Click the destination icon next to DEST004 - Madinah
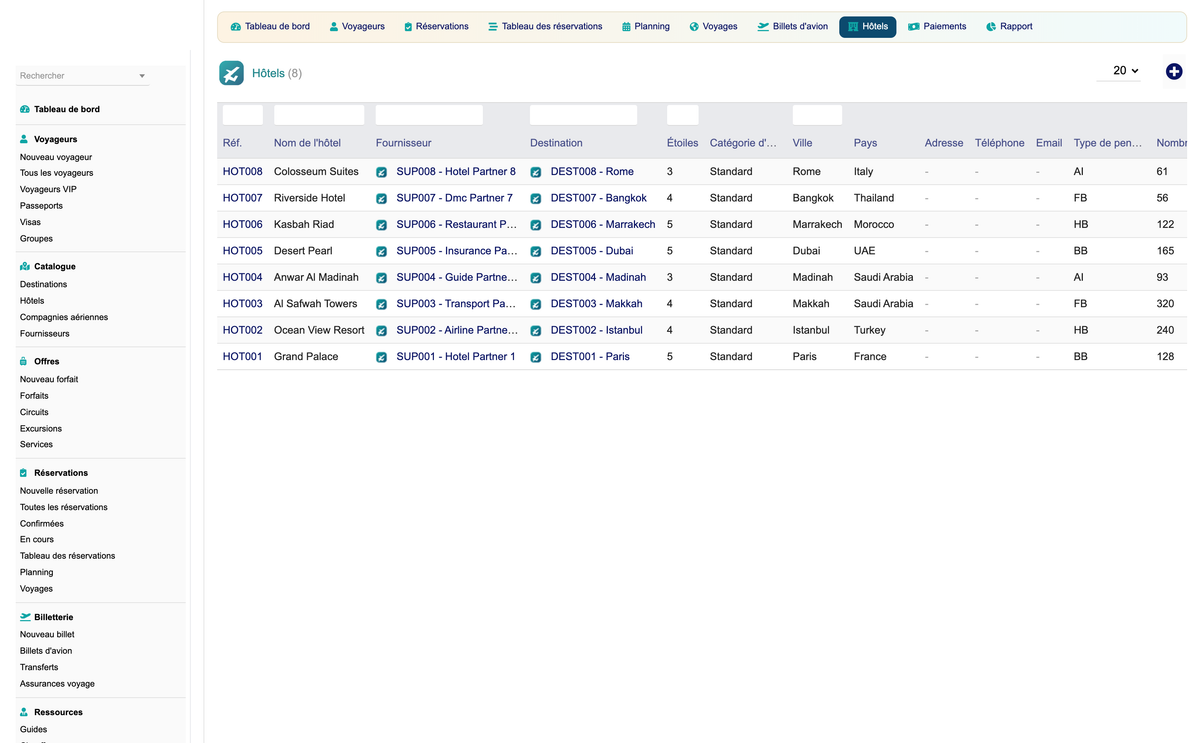The height and width of the screenshot is (743, 1200). point(536,278)
